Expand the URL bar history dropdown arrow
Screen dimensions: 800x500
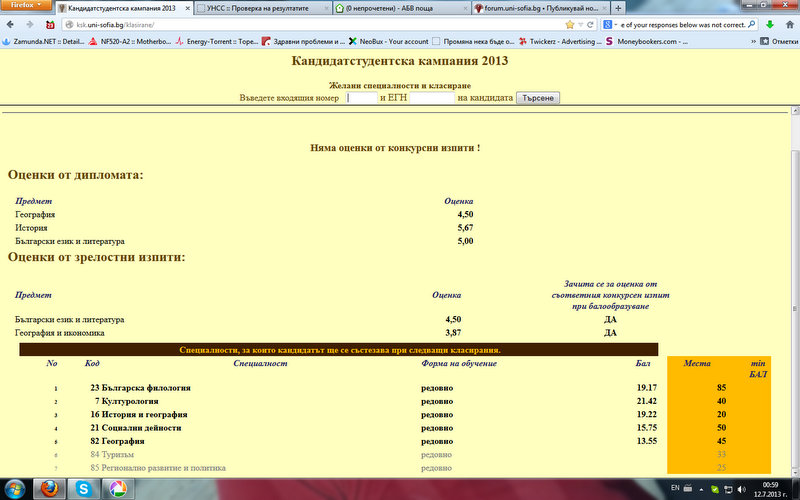(x=581, y=24)
